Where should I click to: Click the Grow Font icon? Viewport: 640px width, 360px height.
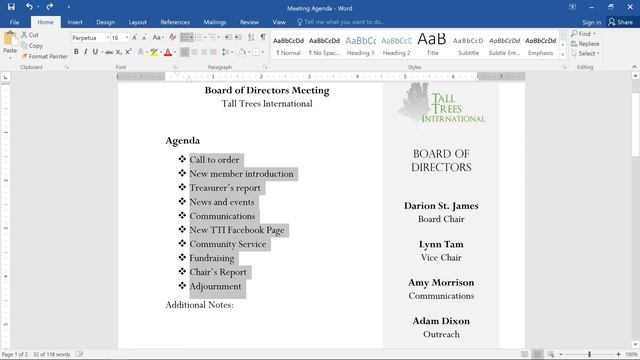134,38
